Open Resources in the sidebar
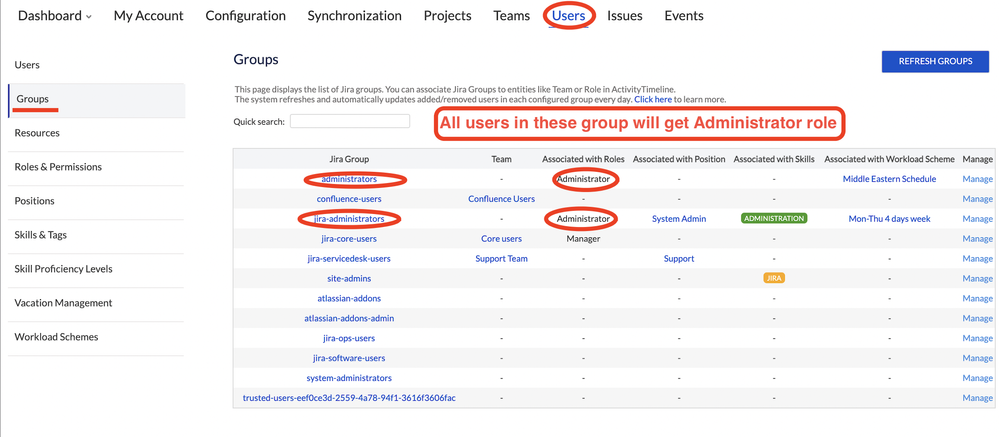Viewport: 999px width, 437px height. 37,133
